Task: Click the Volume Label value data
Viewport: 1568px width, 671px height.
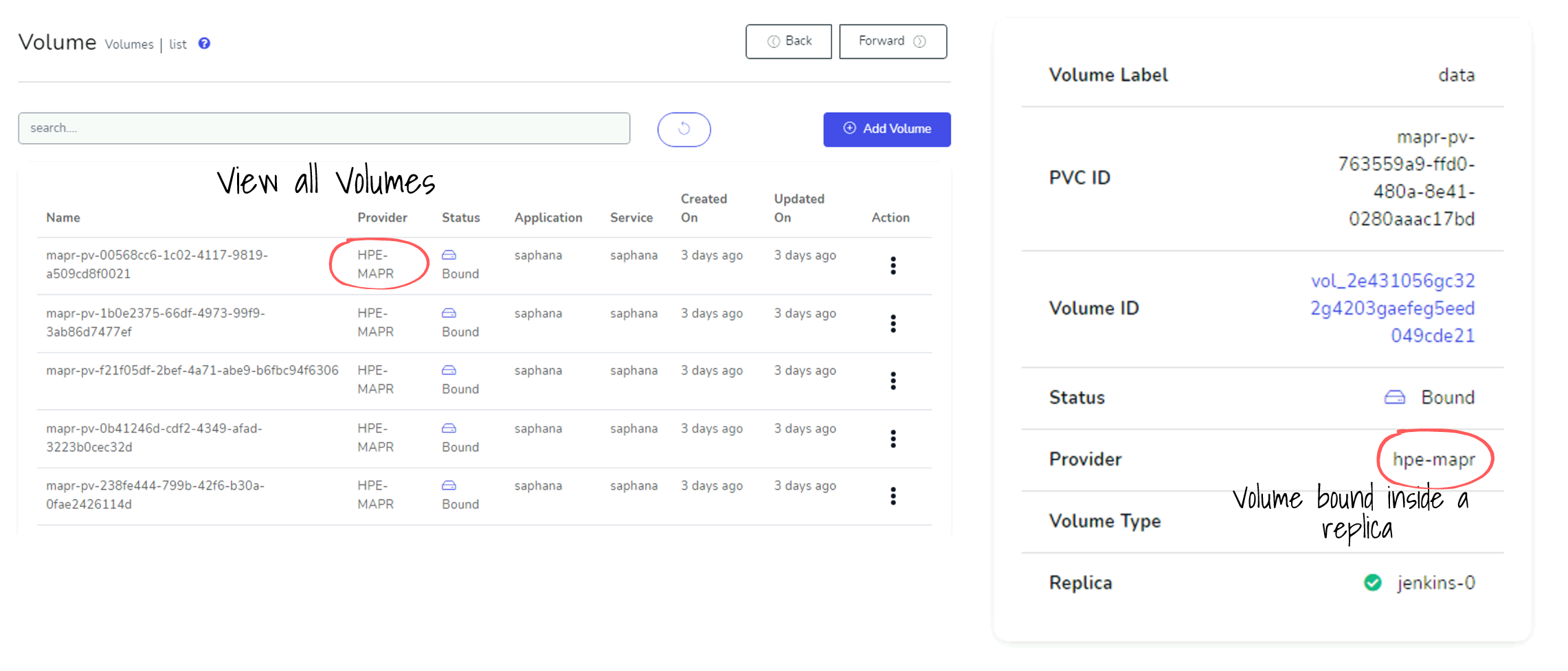Action: click(1456, 75)
